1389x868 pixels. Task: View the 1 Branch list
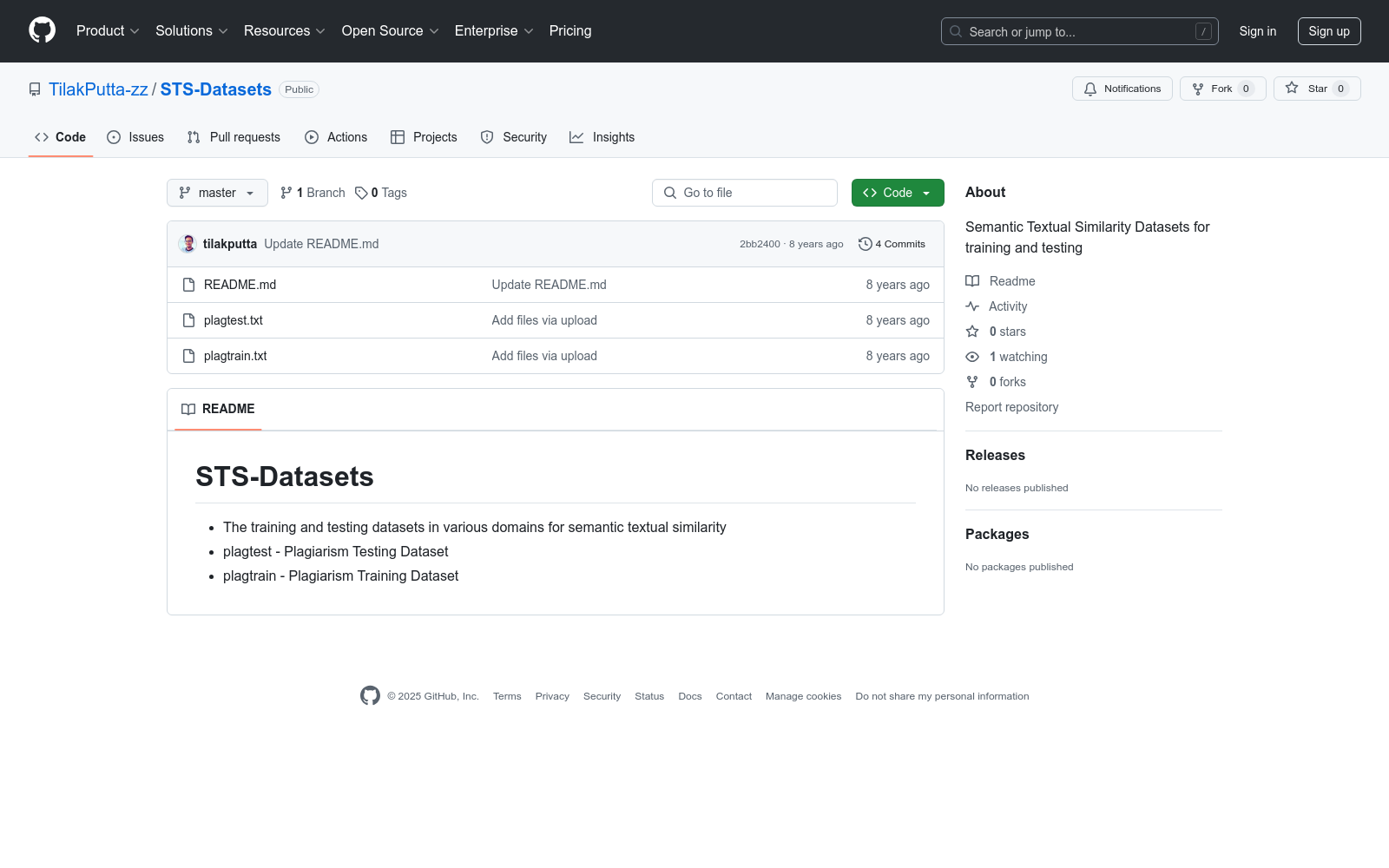coord(313,193)
